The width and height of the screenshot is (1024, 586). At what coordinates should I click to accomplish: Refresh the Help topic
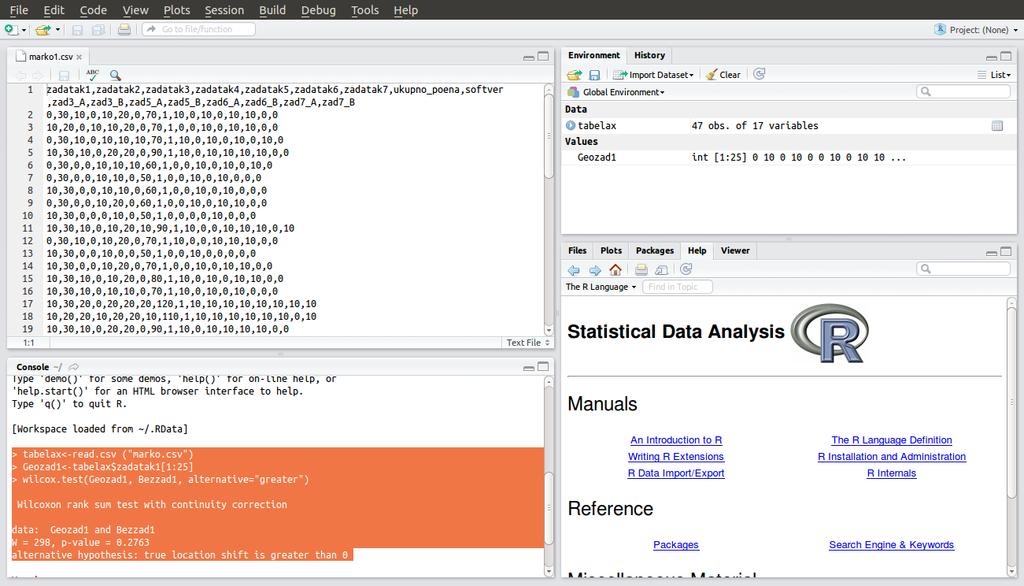point(686,269)
